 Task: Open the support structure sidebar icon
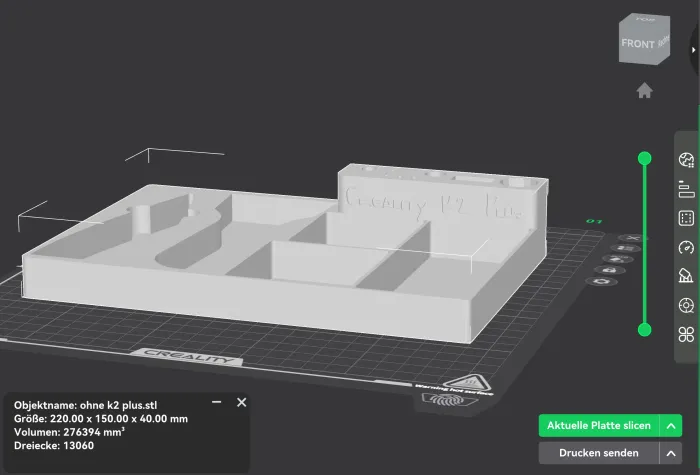[686, 275]
